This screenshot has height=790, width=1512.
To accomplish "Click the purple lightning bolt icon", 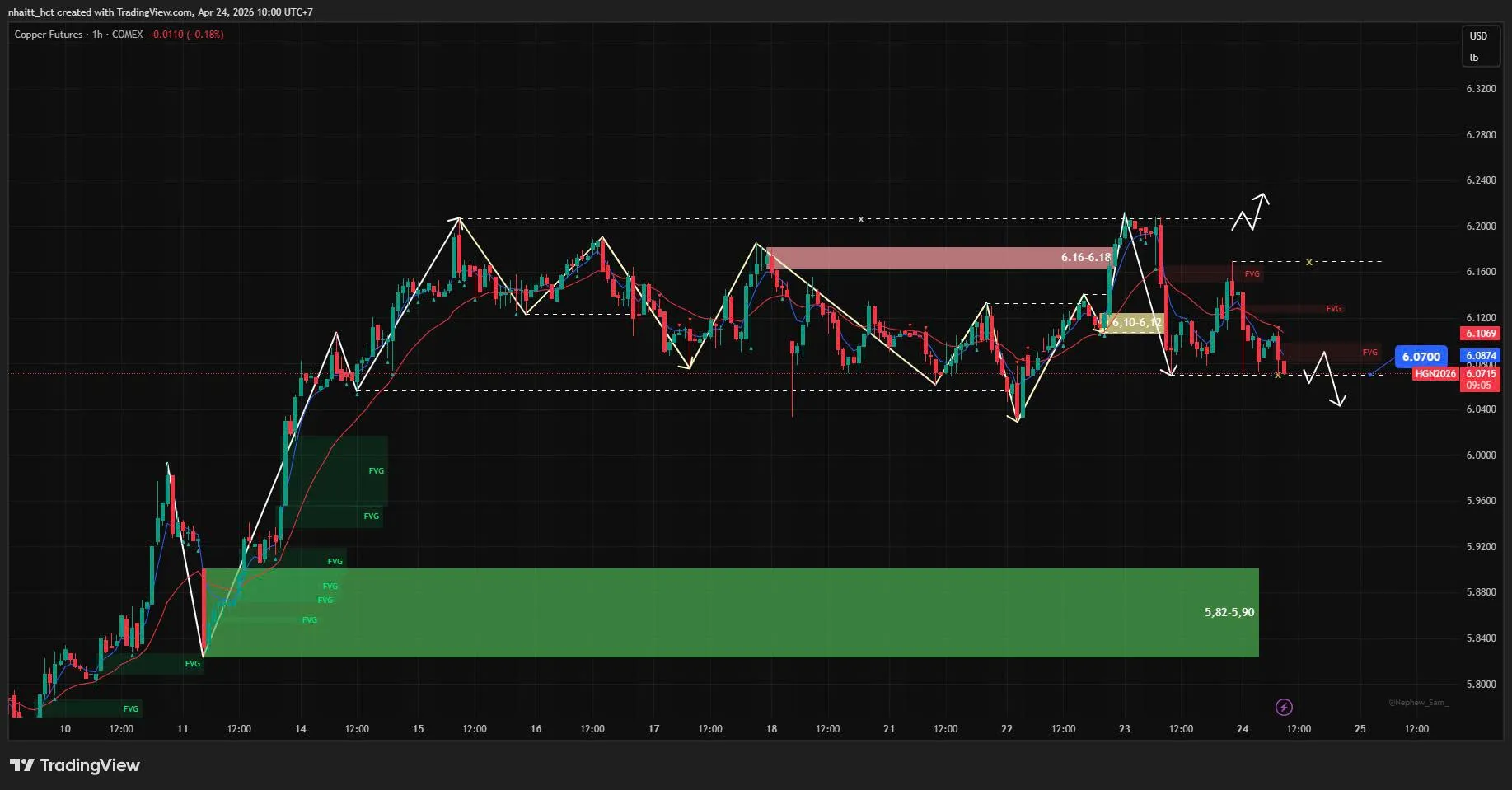I will pyautogui.click(x=1283, y=707).
